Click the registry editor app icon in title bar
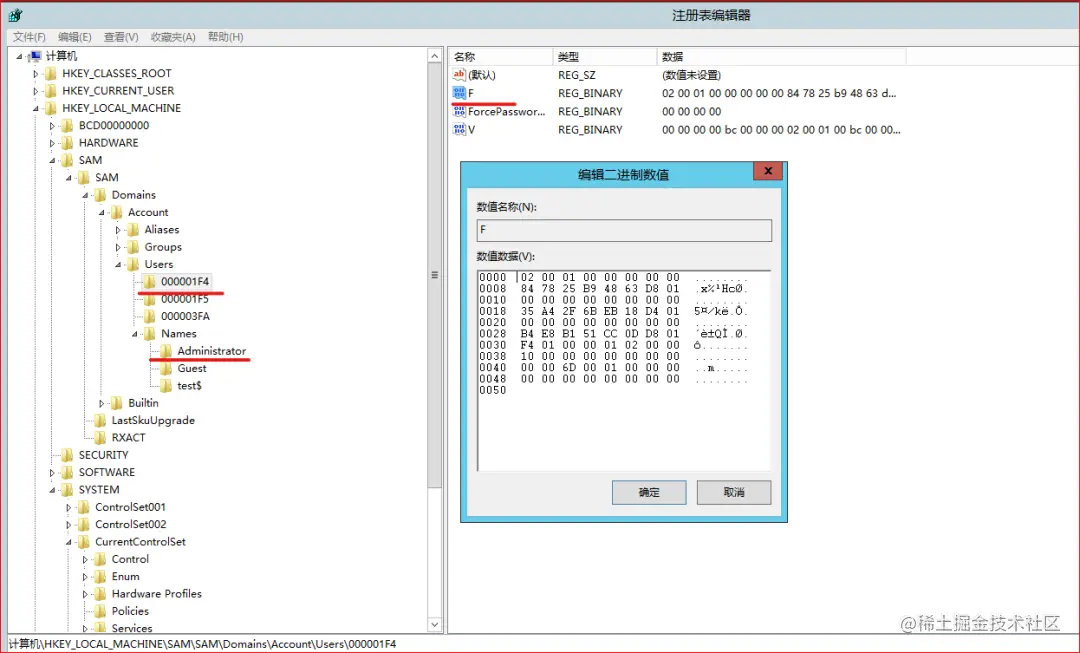Screen dimensions: 1080x653 click(16, 15)
